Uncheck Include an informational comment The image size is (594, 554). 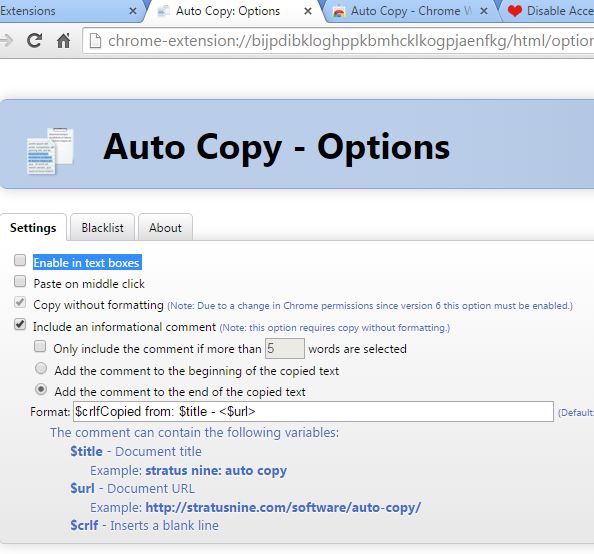(x=20, y=324)
